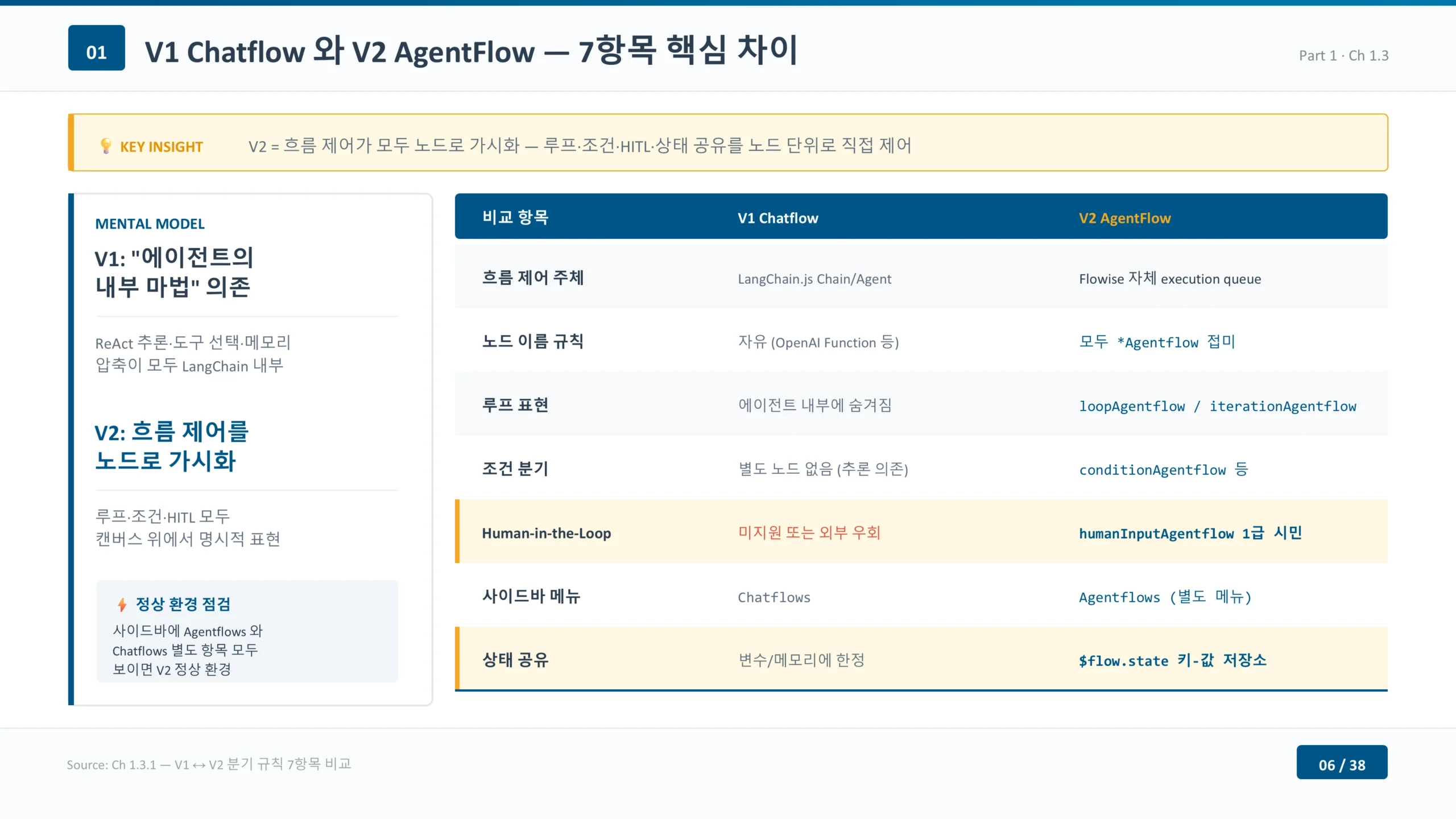The width and height of the screenshot is (1456, 819).
Task: Click the Source: Ch 1.3.1 footer note
Action: pos(209,764)
